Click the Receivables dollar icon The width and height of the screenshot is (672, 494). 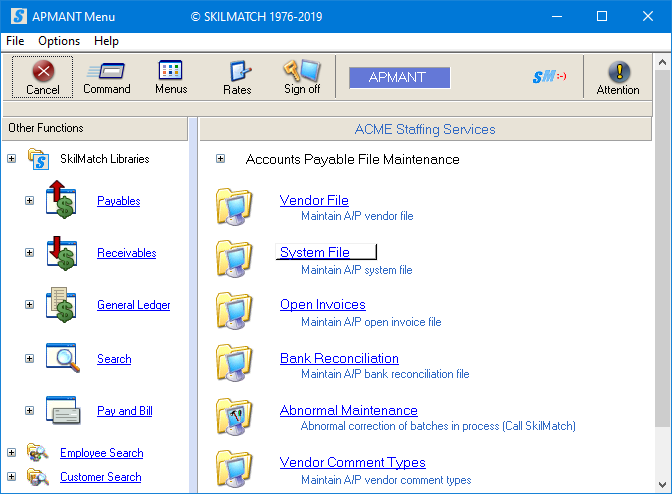62,253
